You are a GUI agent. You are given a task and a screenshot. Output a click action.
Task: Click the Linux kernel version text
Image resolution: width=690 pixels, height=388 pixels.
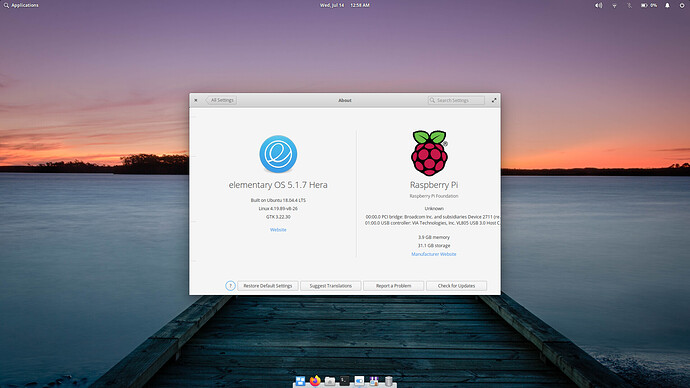click(x=278, y=209)
